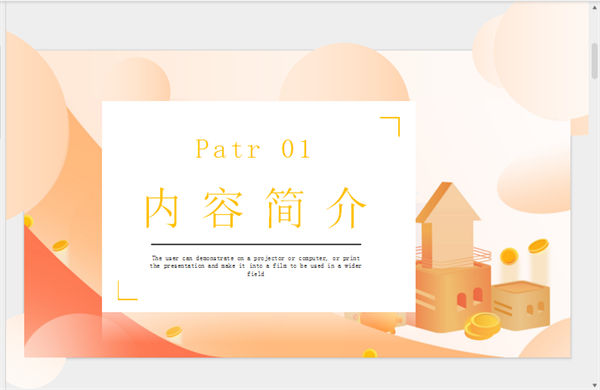600x390 pixels.
Task: Select the tilted coin above the small building
Action: click(x=539, y=246)
